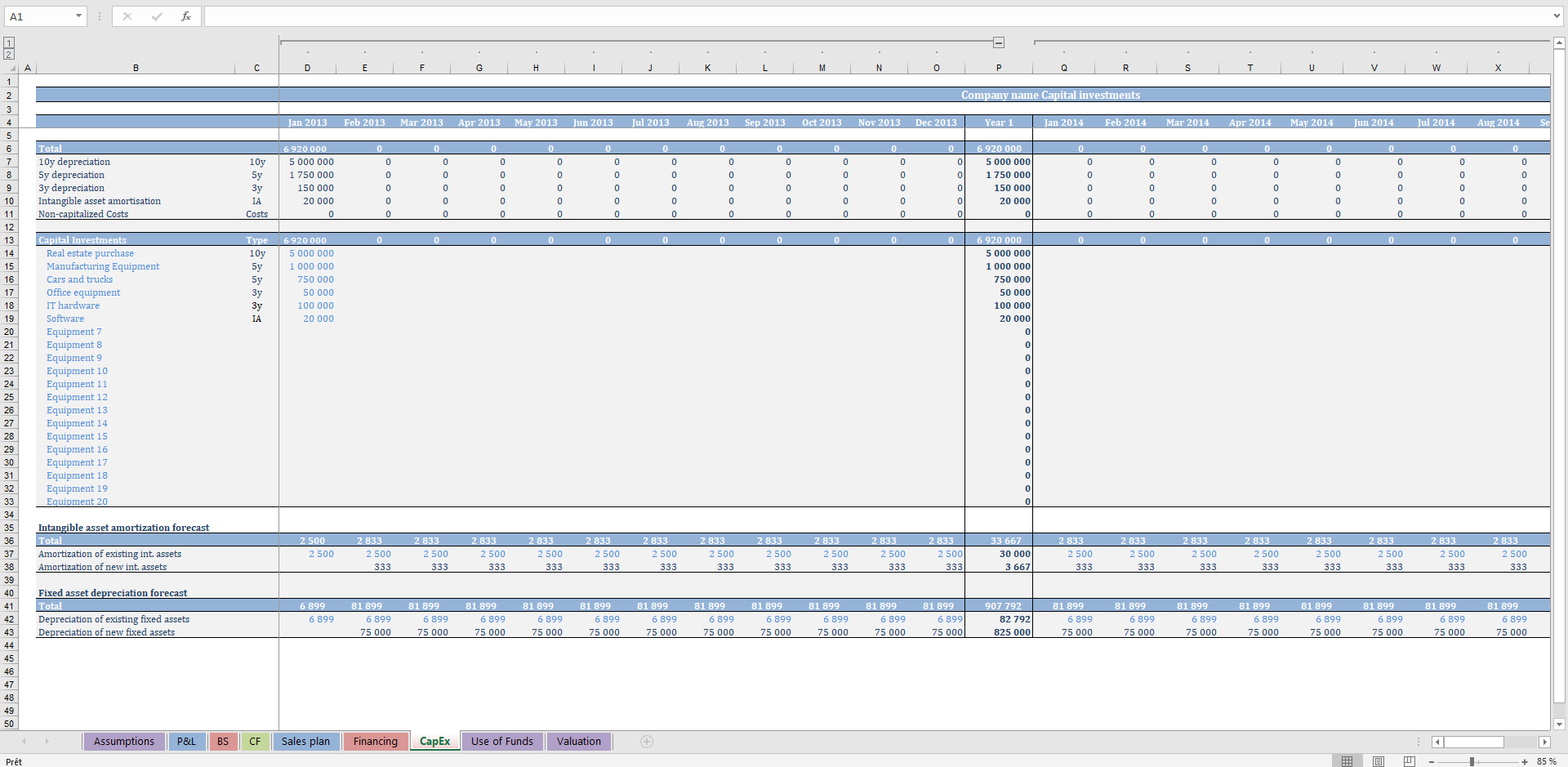Click the 85 % zoom level
1568x767 pixels.
[x=1547, y=761]
